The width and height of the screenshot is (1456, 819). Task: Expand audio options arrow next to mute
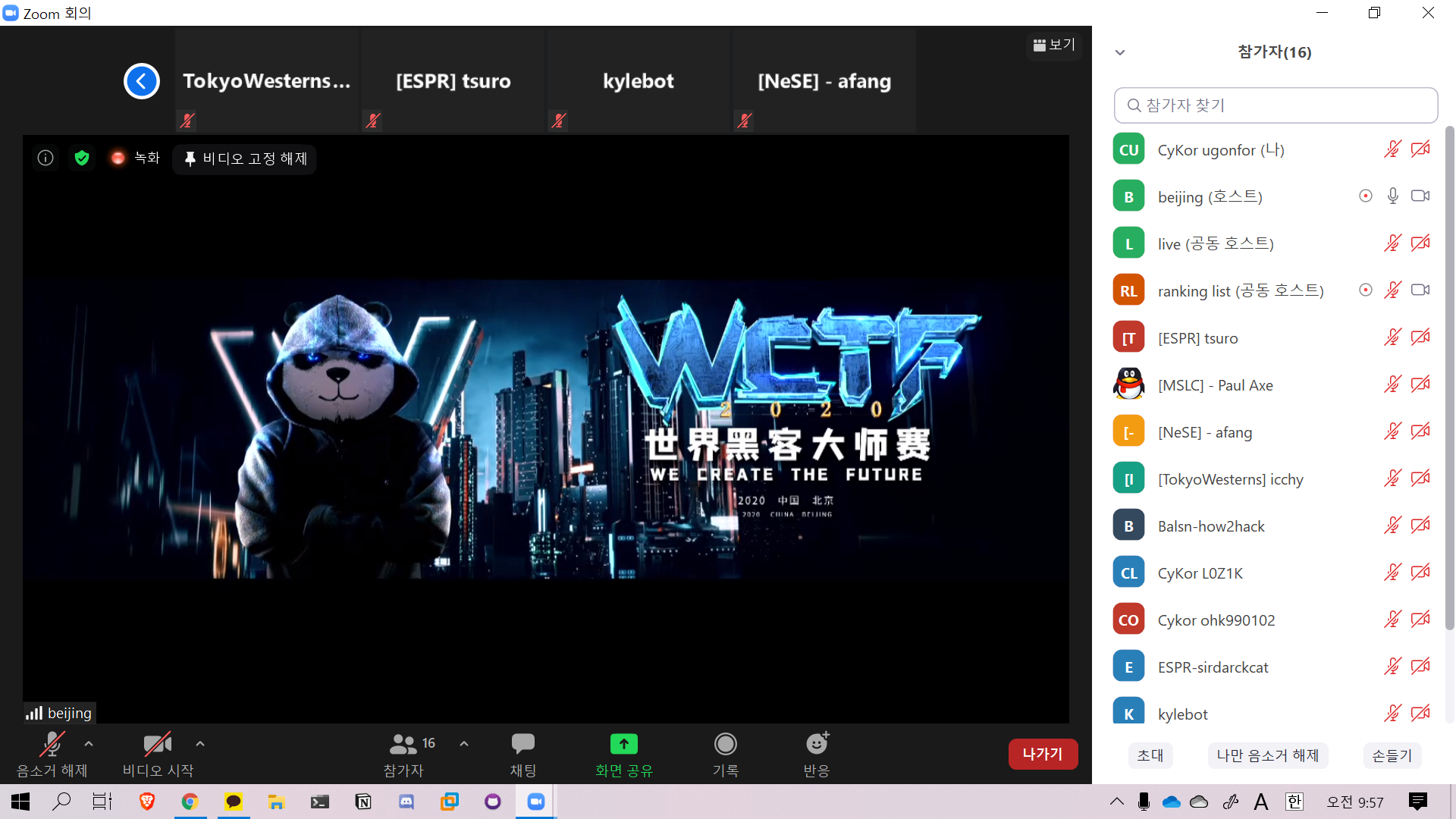(x=89, y=744)
